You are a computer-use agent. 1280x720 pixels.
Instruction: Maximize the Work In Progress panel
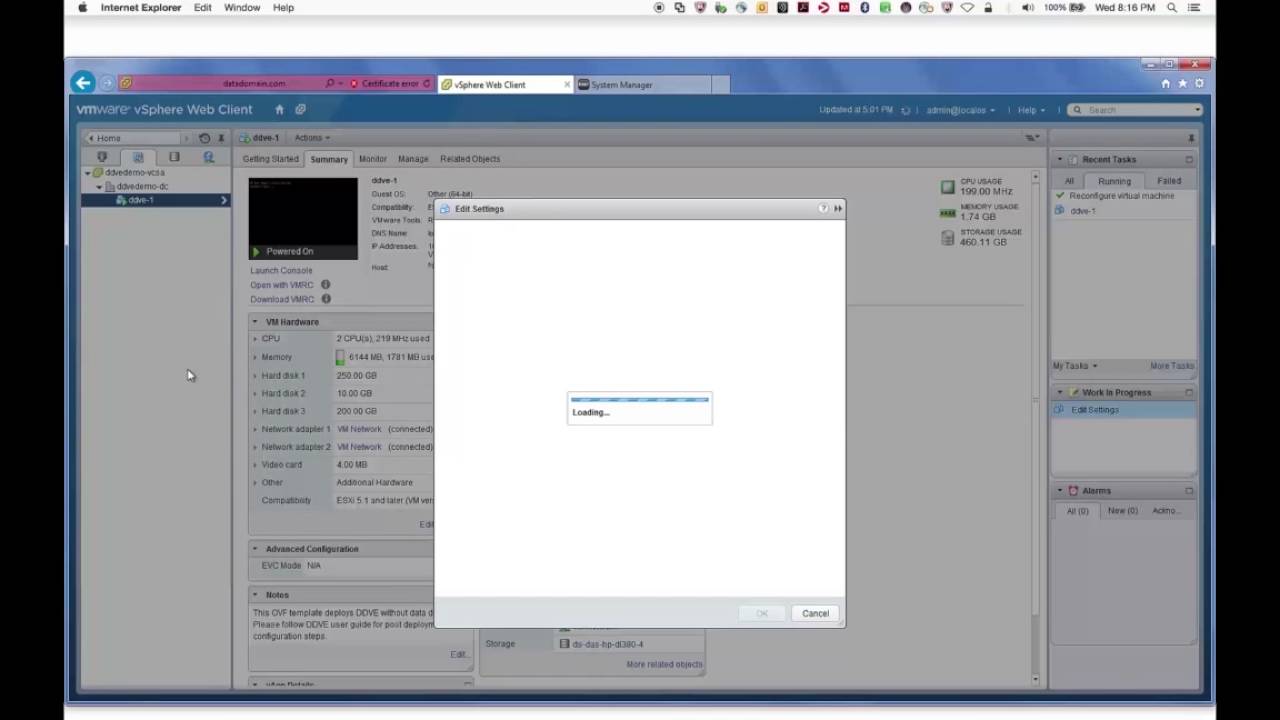pyautogui.click(x=1189, y=392)
